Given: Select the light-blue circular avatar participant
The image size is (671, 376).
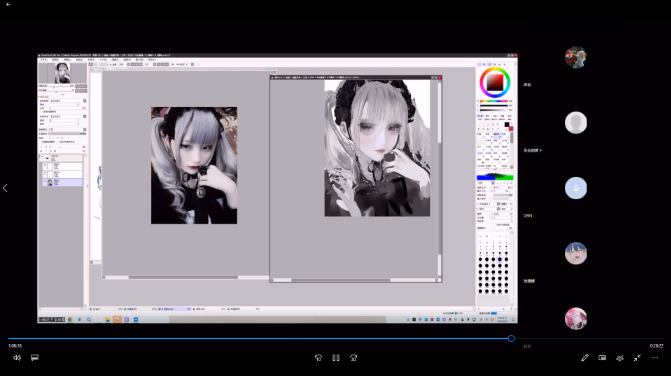Looking at the screenshot, I should click(x=576, y=188).
